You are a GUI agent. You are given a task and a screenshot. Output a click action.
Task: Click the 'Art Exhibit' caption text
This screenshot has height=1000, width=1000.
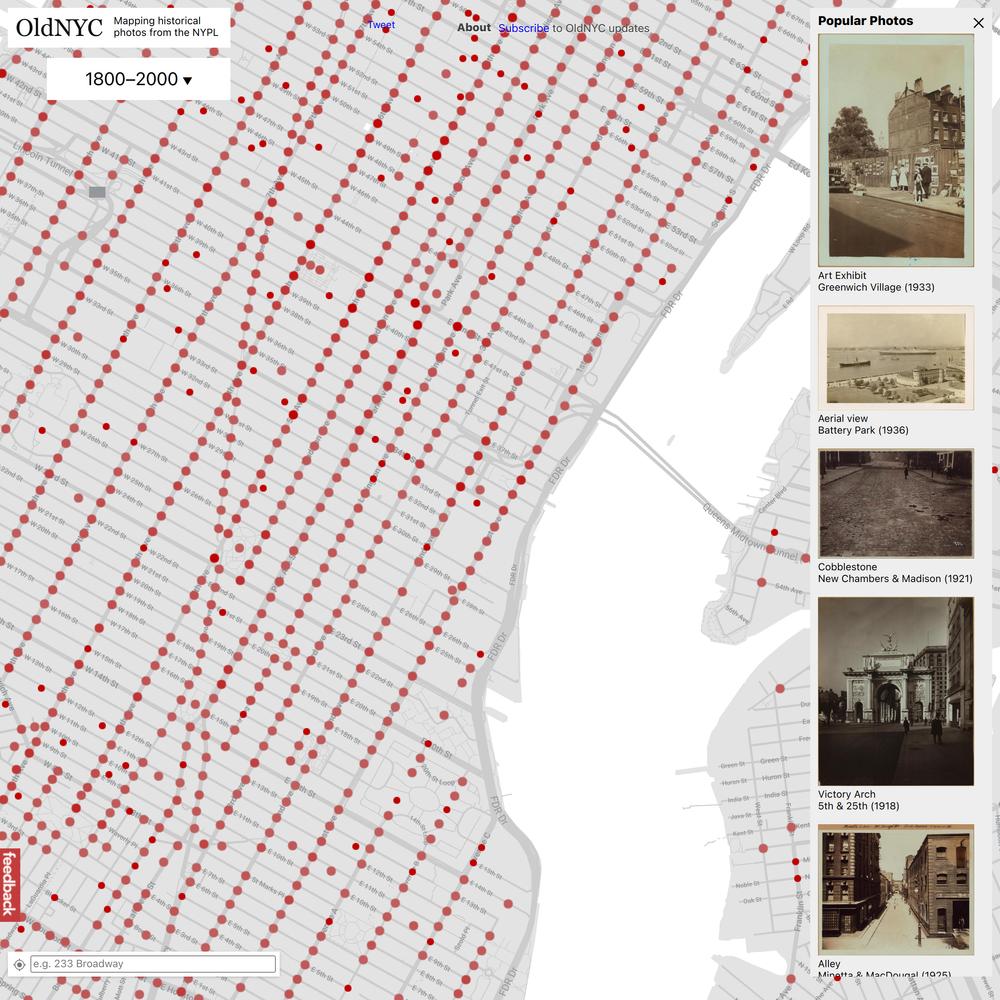coord(842,276)
